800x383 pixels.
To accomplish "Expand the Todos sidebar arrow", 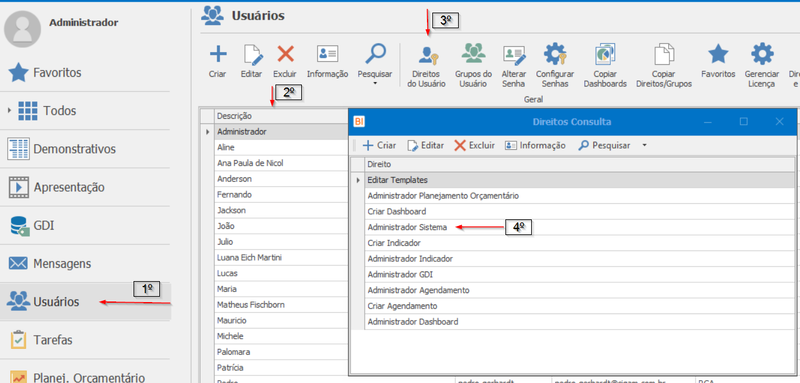I will coord(9,111).
